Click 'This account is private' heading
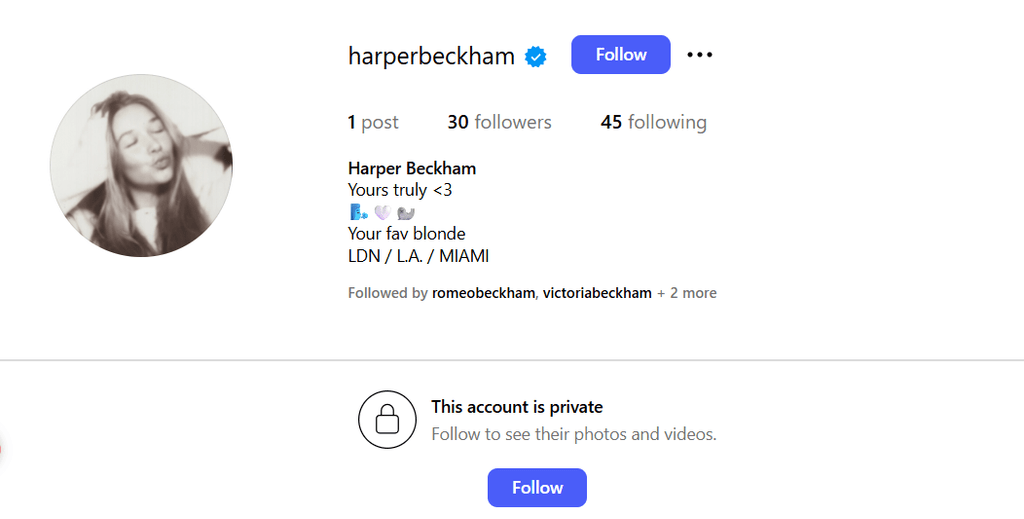This screenshot has width=1024, height=519. [x=517, y=407]
